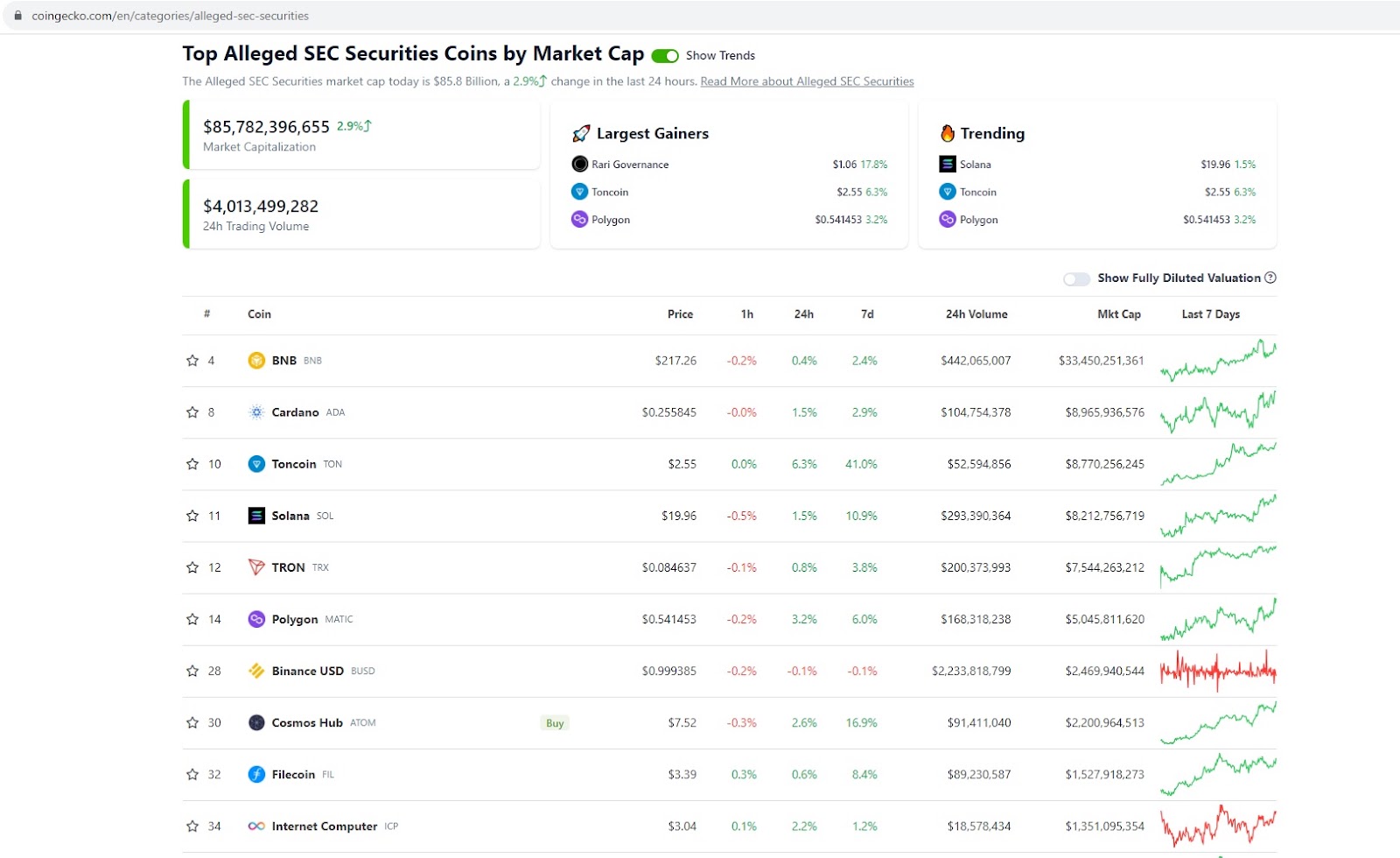Favorite BNB with the star icon

tap(192, 361)
